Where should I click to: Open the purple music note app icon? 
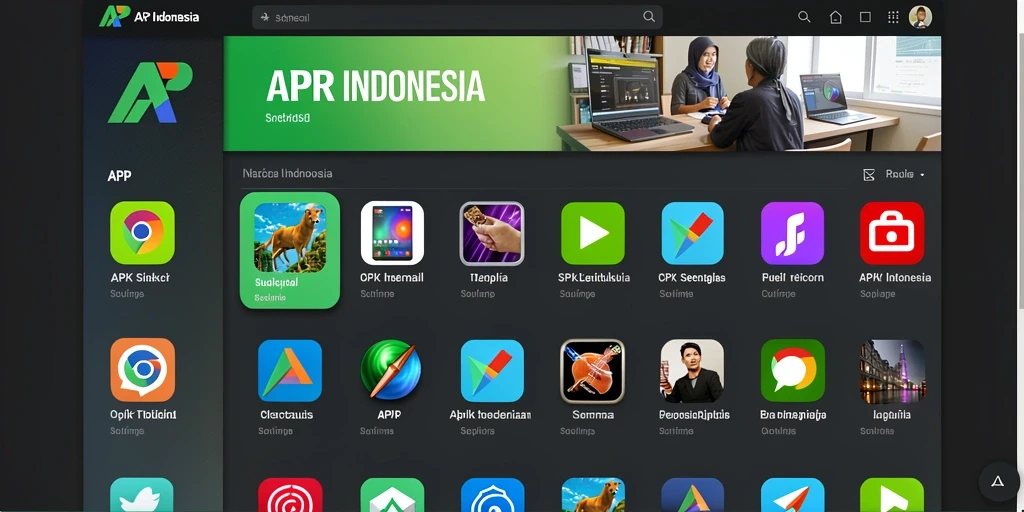coord(793,233)
